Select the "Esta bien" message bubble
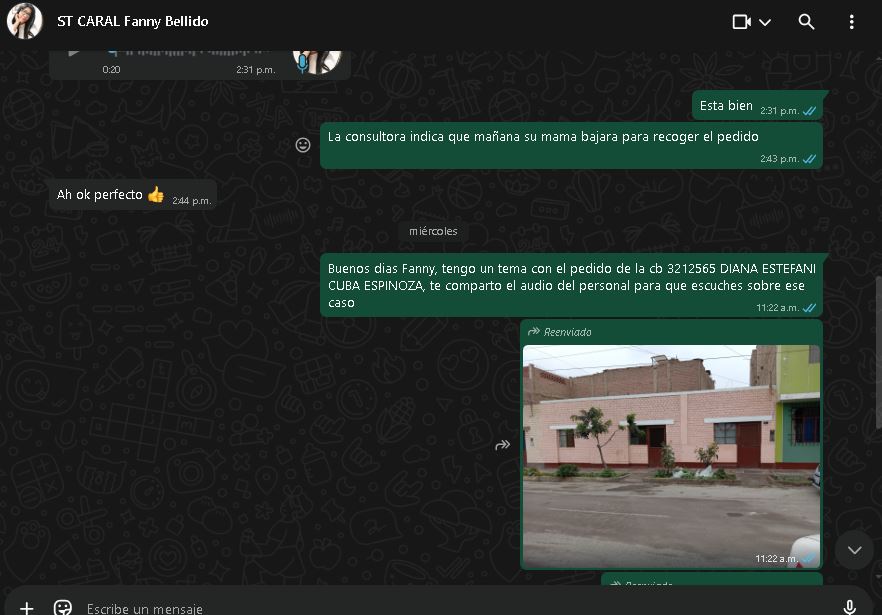 (726, 106)
